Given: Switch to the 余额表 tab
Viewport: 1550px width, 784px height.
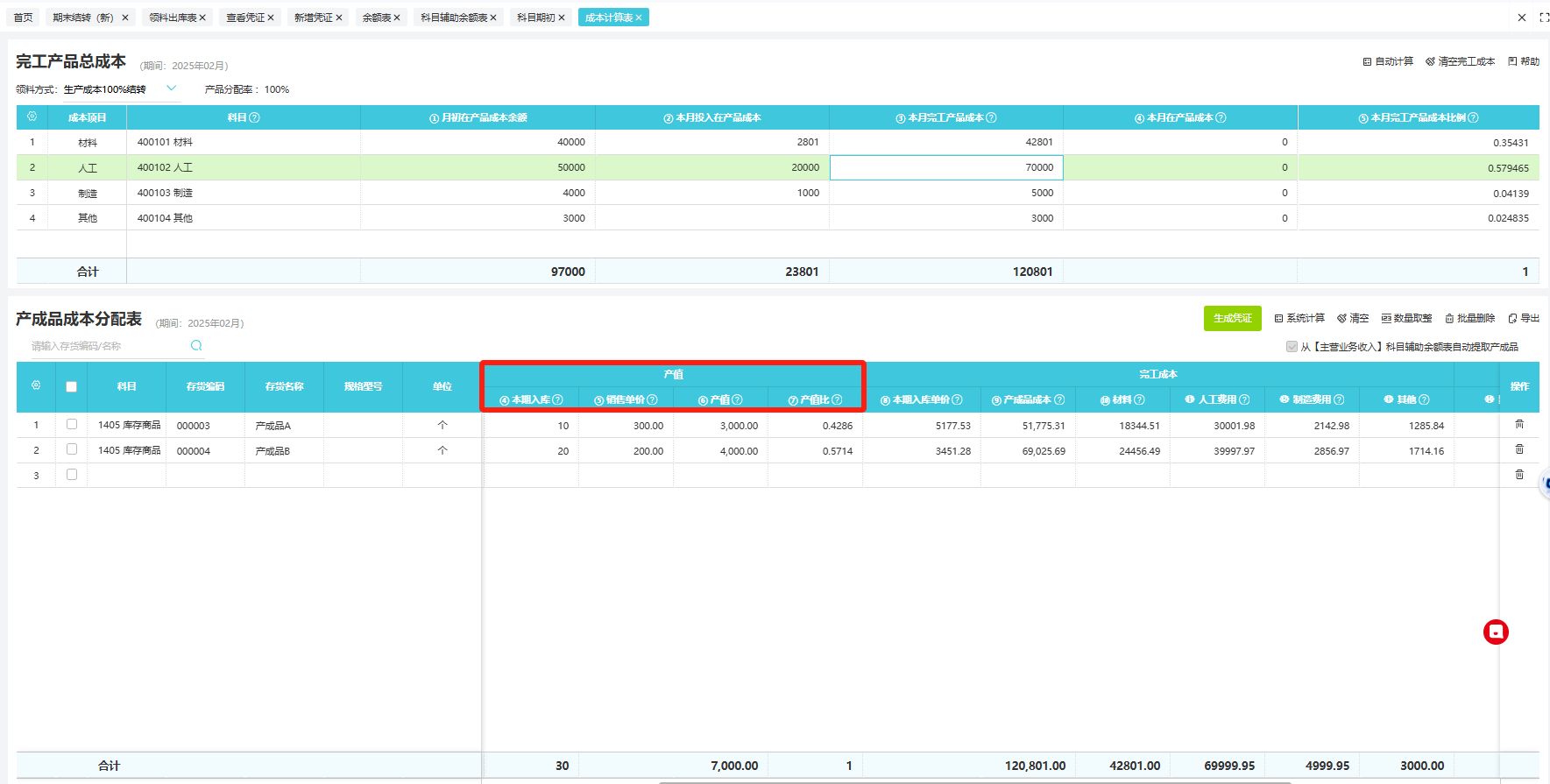Looking at the screenshot, I should (x=376, y=18).
